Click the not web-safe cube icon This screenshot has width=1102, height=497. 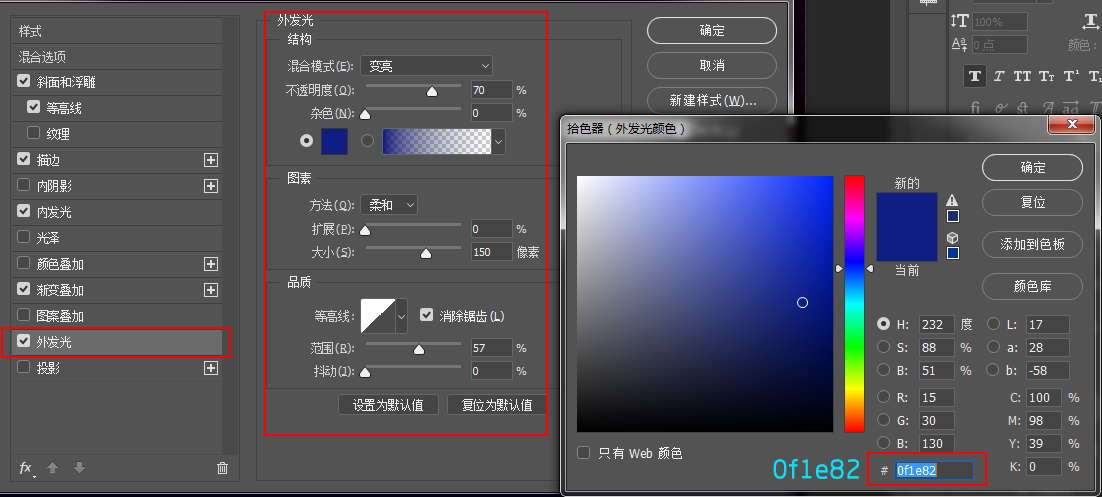pos(953,238)
